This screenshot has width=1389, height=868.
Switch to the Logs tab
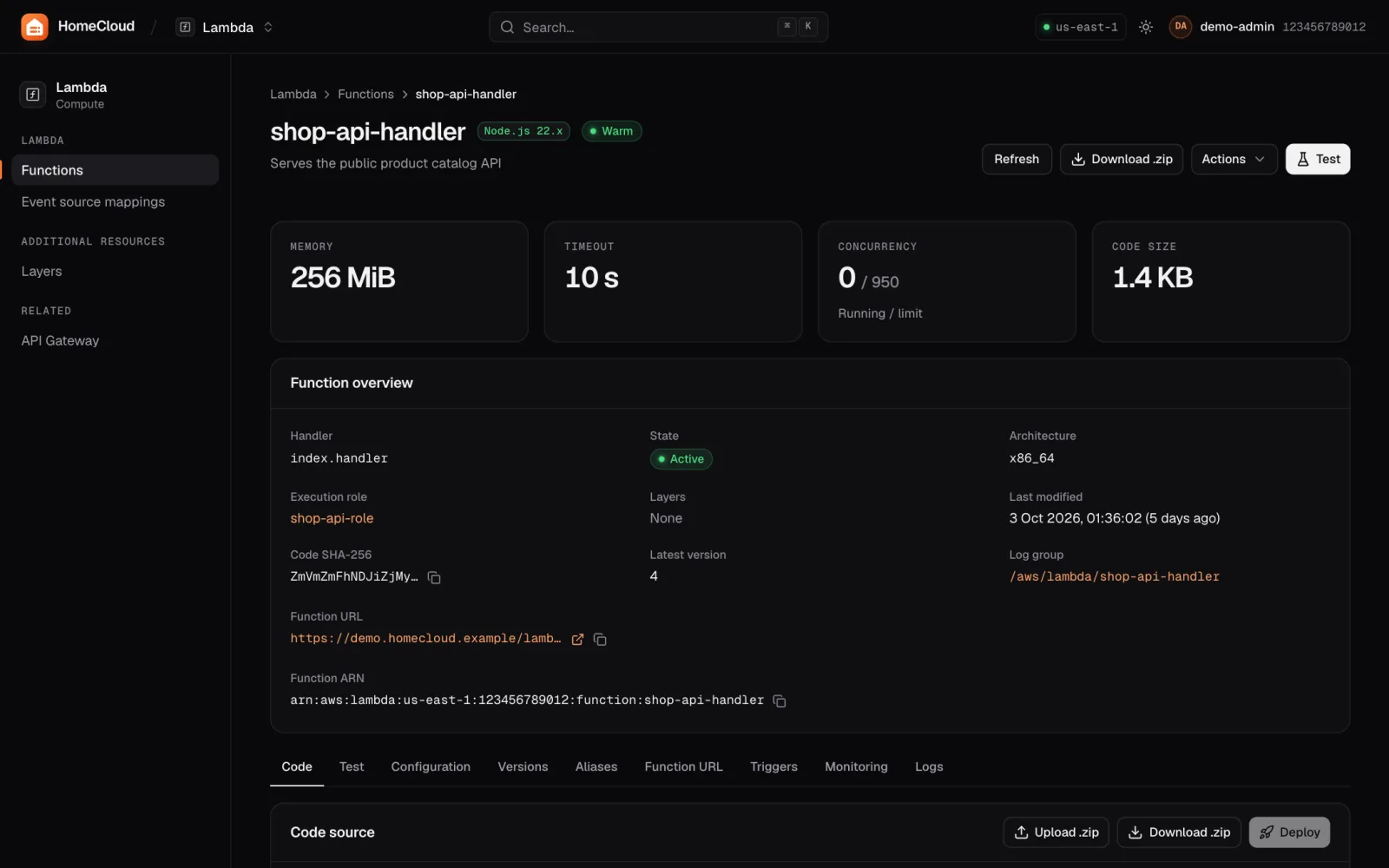[929, 766]
